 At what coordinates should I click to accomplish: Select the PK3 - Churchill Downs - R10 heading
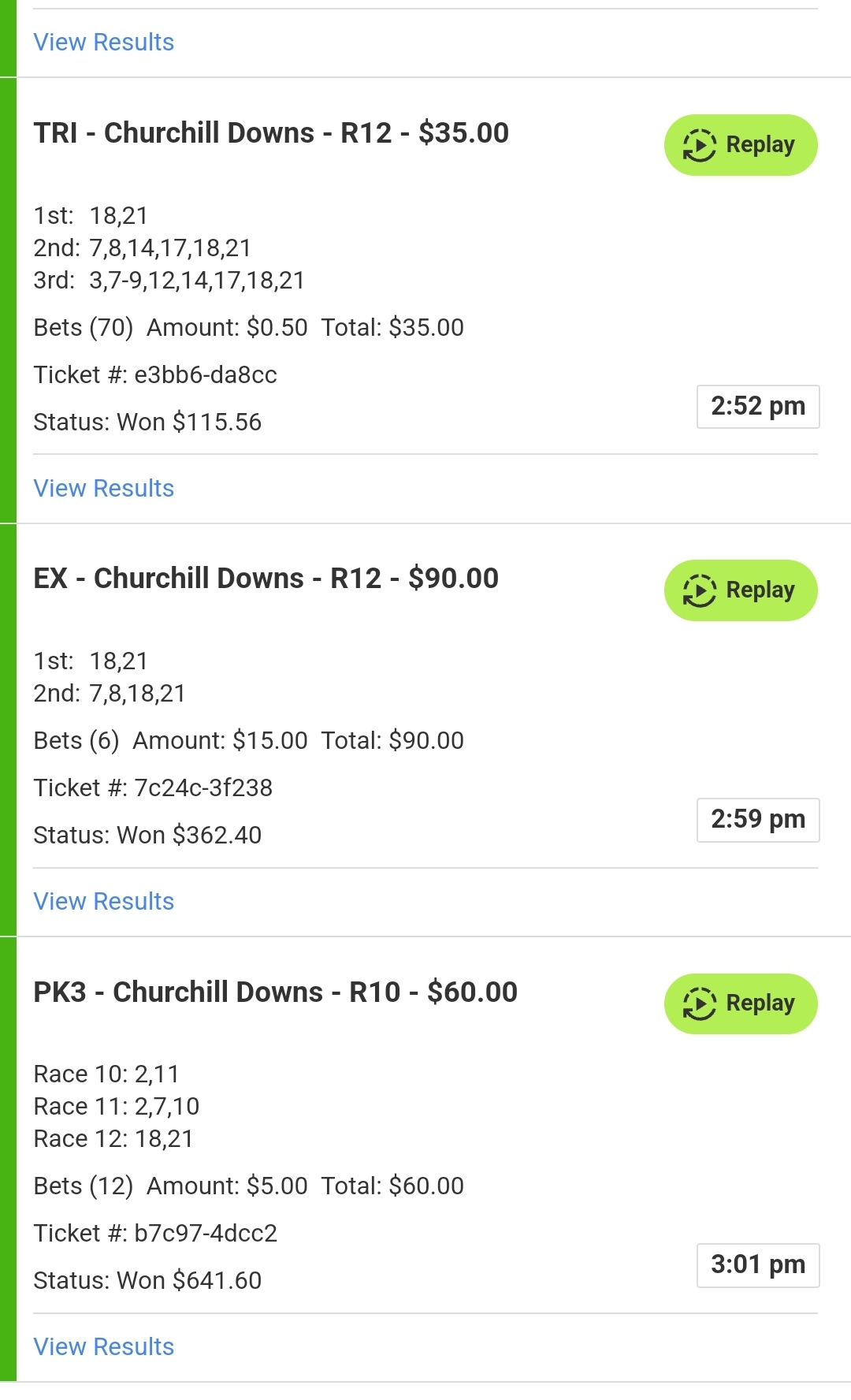tap(275, 992)
